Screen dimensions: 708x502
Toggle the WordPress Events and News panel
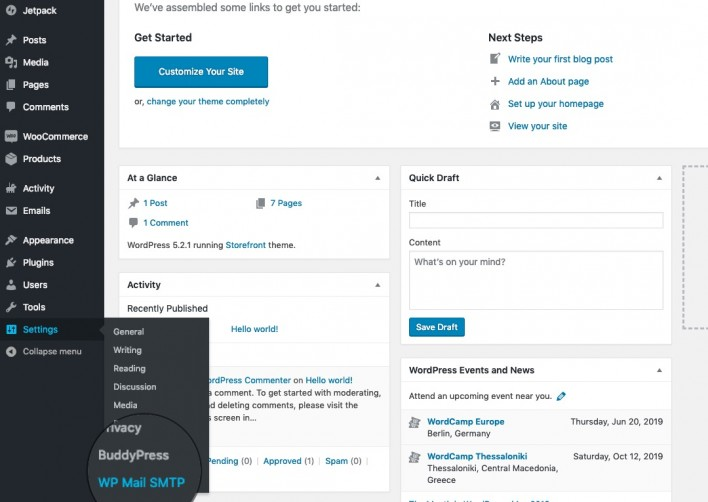pyautogui.click(x=659, y=370)
